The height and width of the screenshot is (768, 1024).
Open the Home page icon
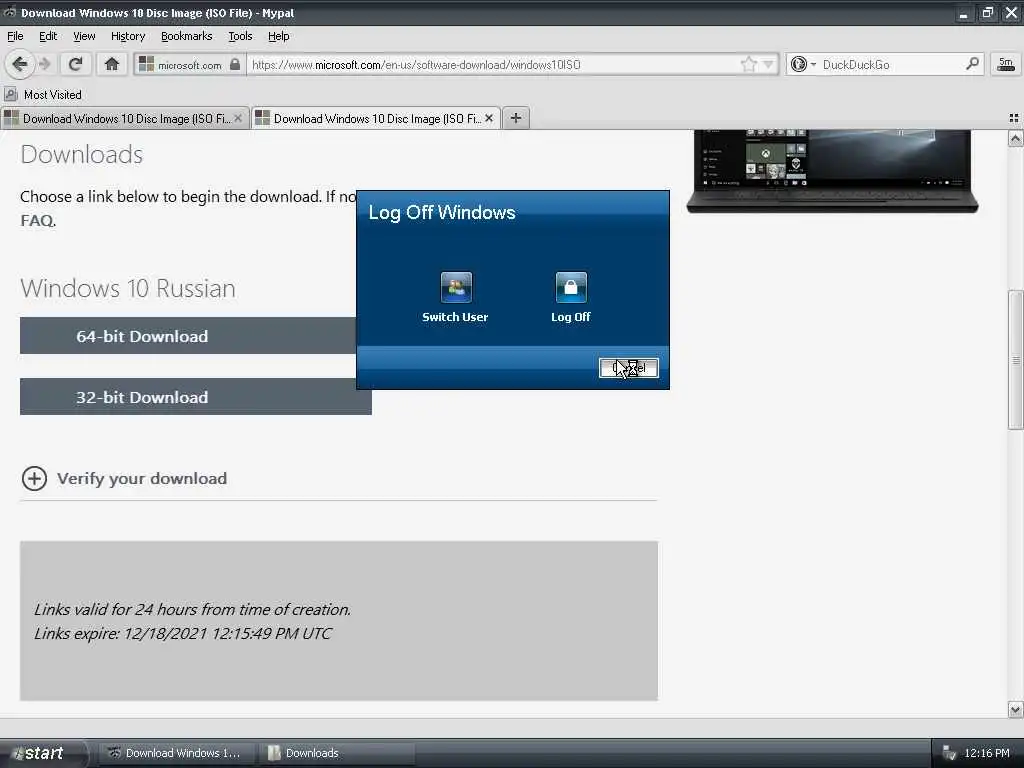click(112, 64)
